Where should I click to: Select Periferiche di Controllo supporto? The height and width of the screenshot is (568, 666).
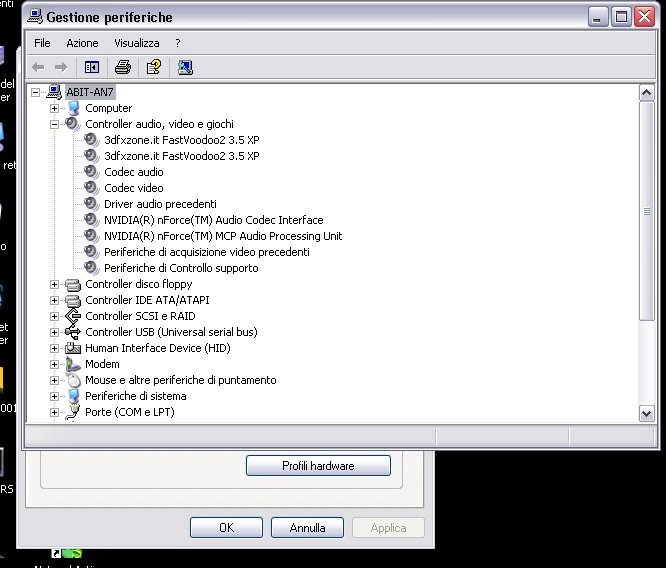coord(181,268)
